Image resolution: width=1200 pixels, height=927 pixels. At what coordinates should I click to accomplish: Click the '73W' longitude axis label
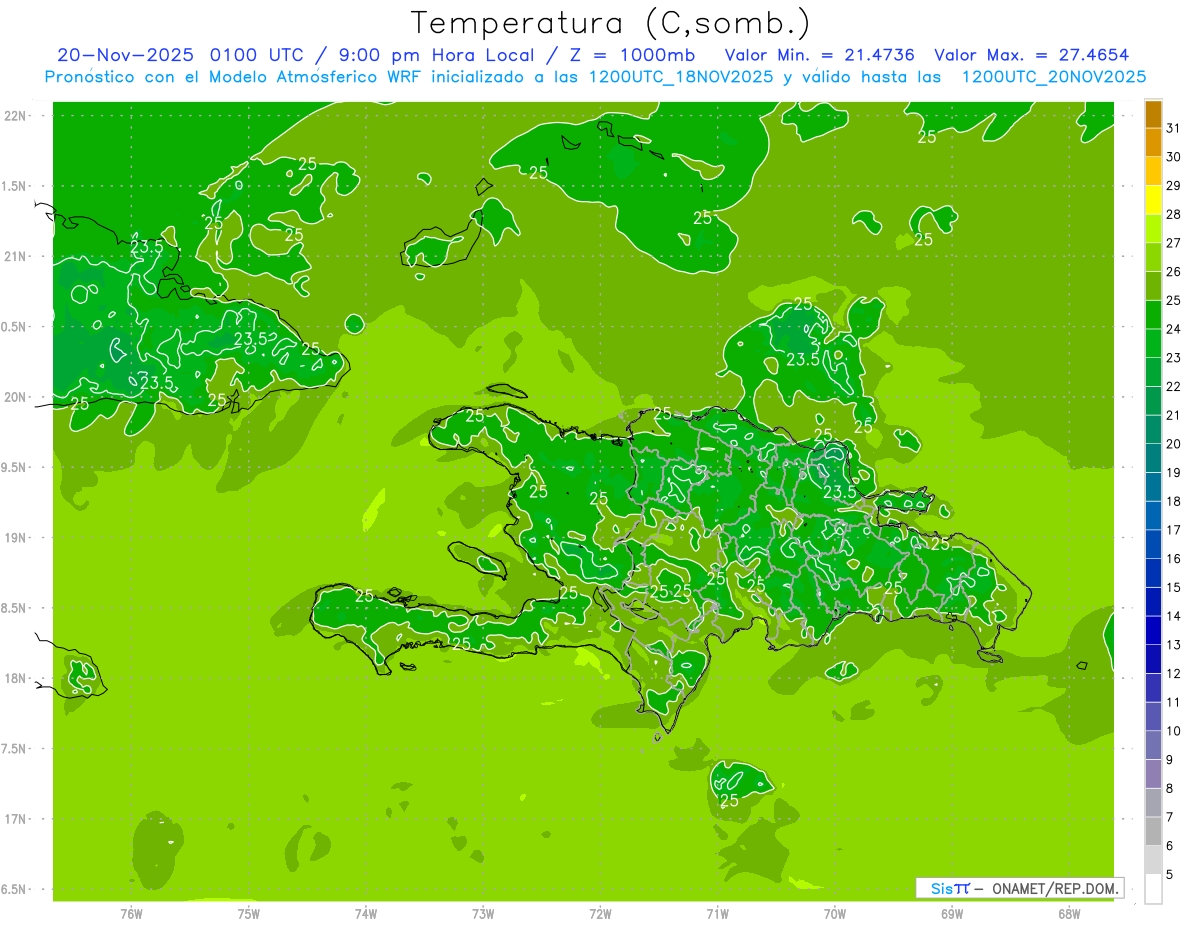point(483,914)
